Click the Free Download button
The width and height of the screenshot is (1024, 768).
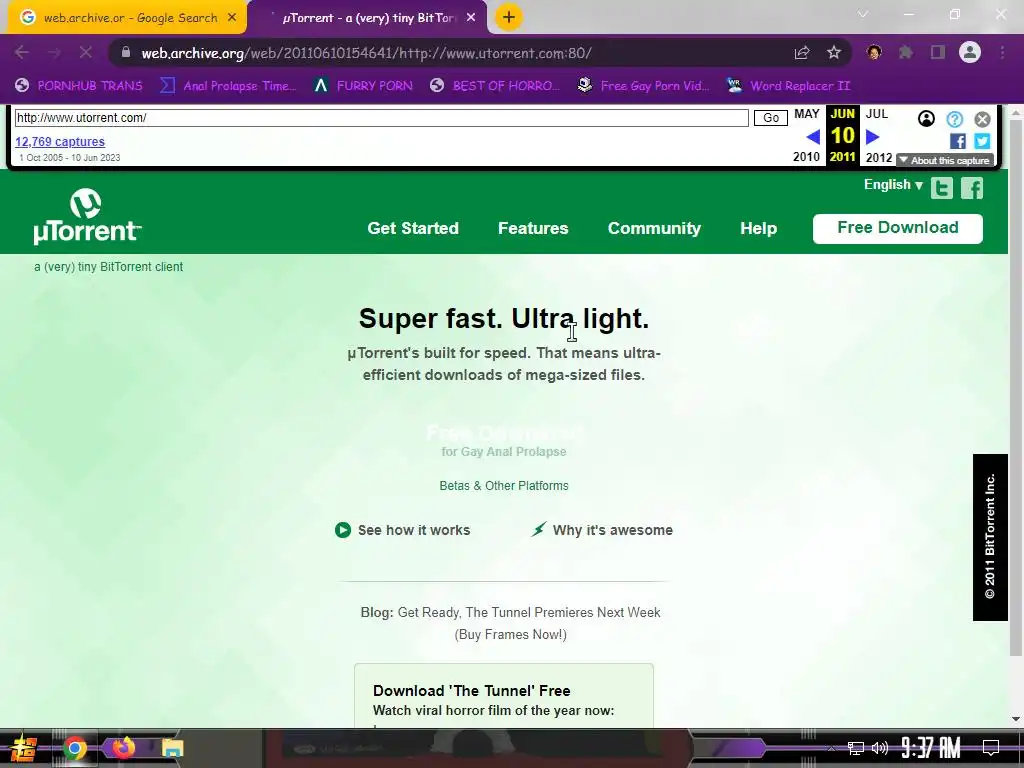[897, 228]
